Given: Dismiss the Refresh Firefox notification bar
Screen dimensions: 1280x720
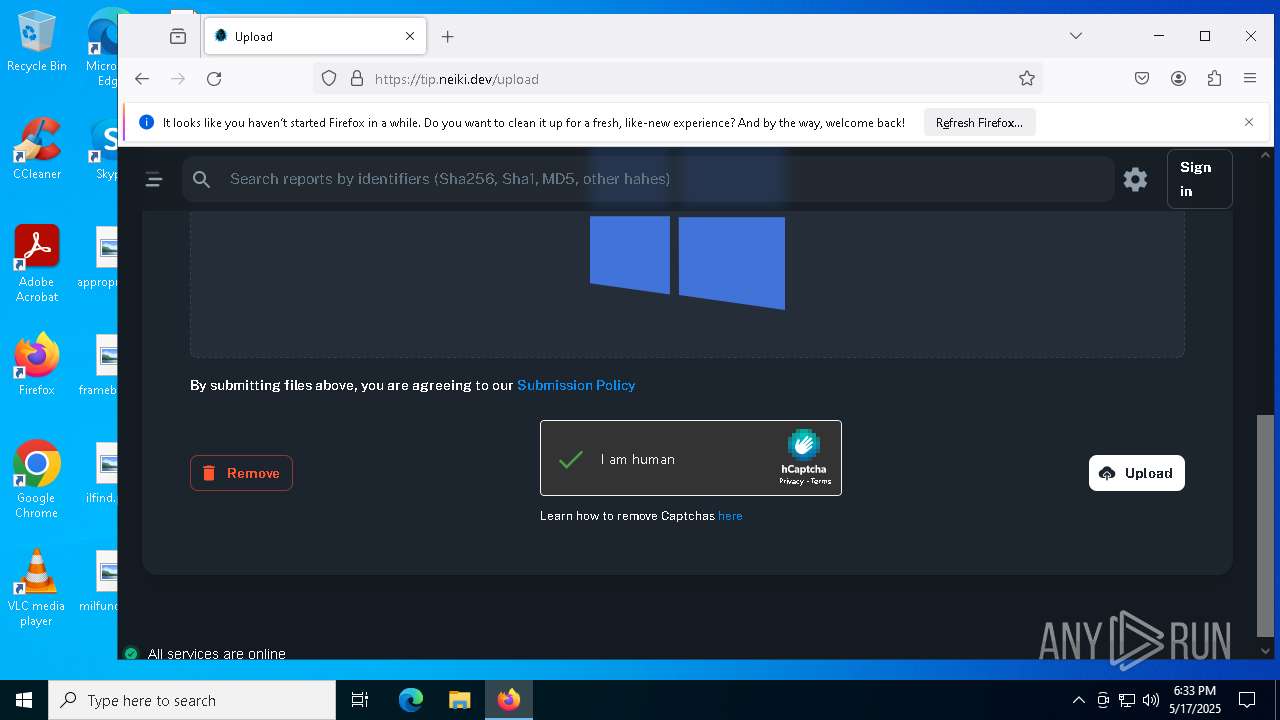Looking at the screenshot, I should [x=1249, y=122].
